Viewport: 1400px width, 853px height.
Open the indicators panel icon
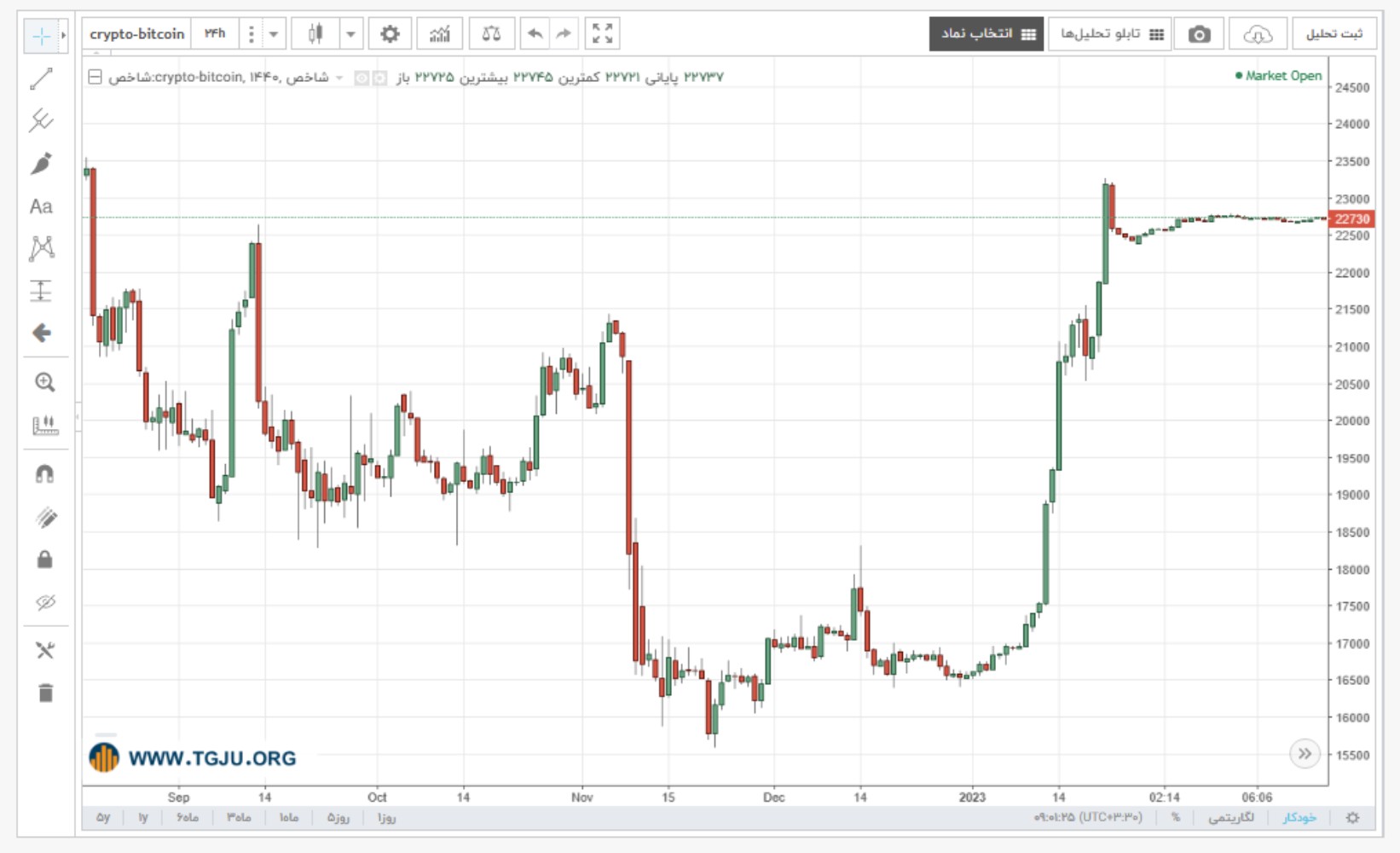point(440,34)
